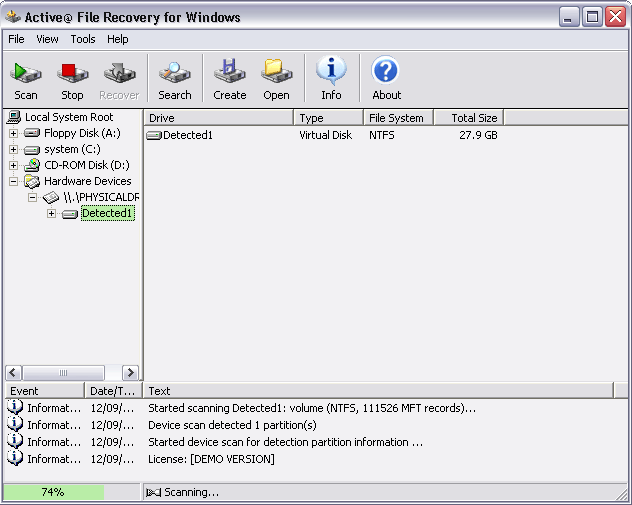Screen dimensions: 632x505
Task: Open the About window
Action: pyautogui.click(x=386, y=79)
